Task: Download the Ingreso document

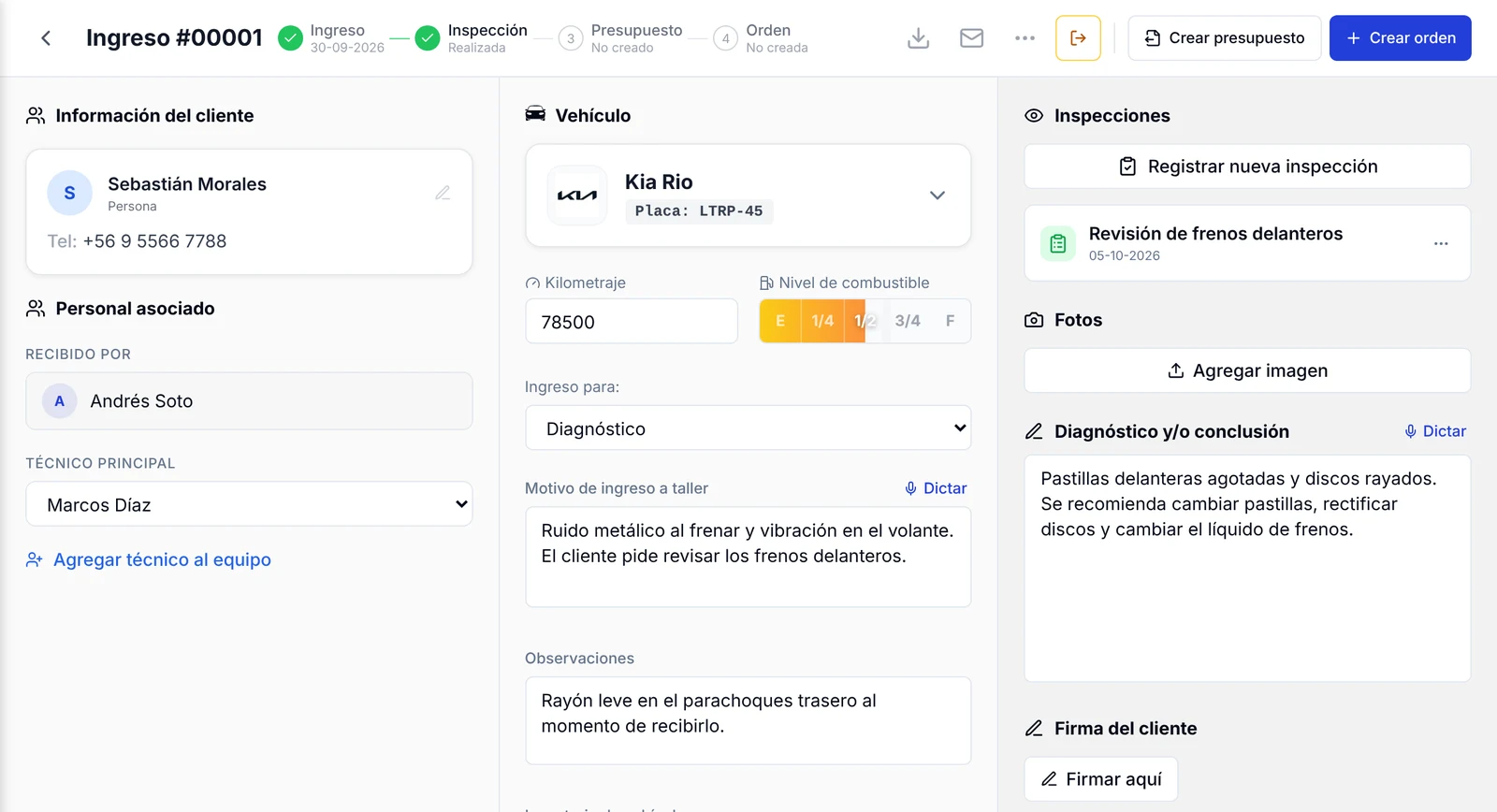Action: click(x=919, y=38)
